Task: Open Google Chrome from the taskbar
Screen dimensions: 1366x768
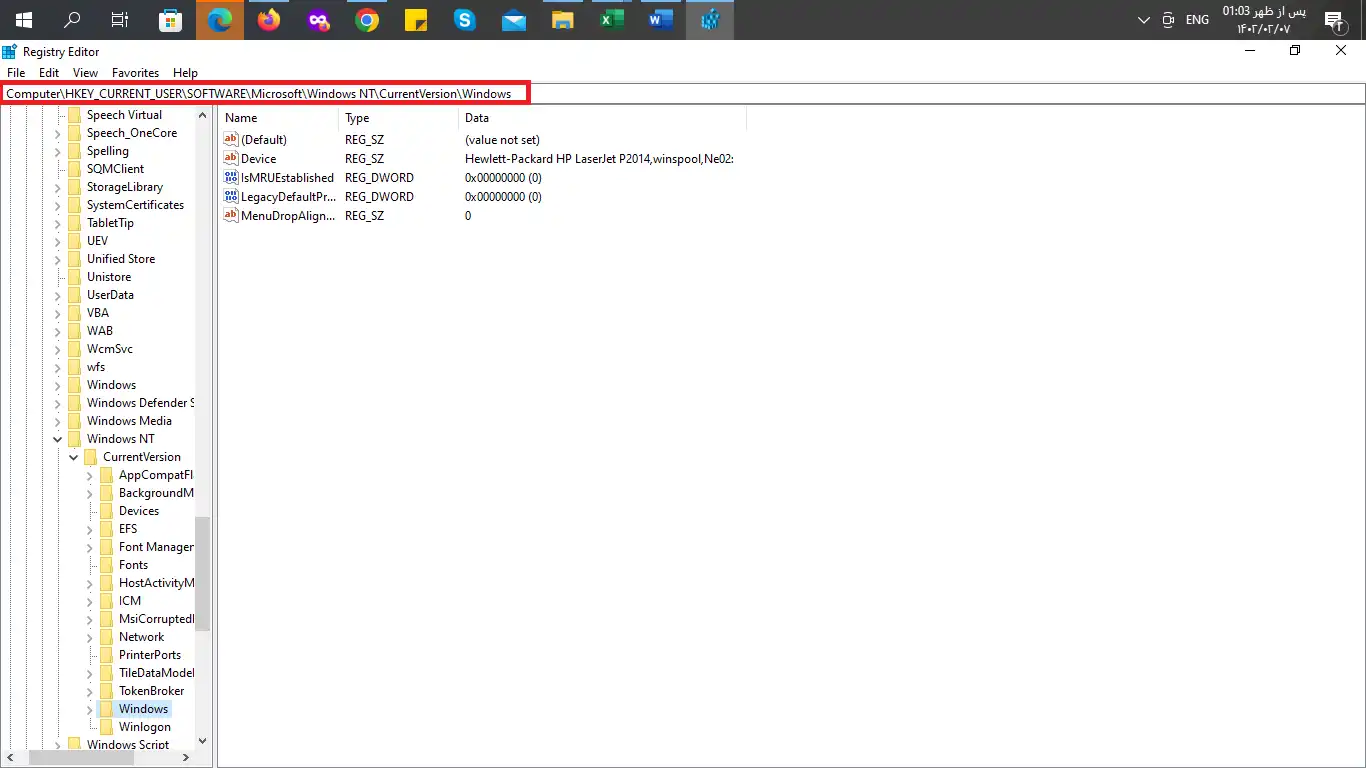Action: point(367,20)
